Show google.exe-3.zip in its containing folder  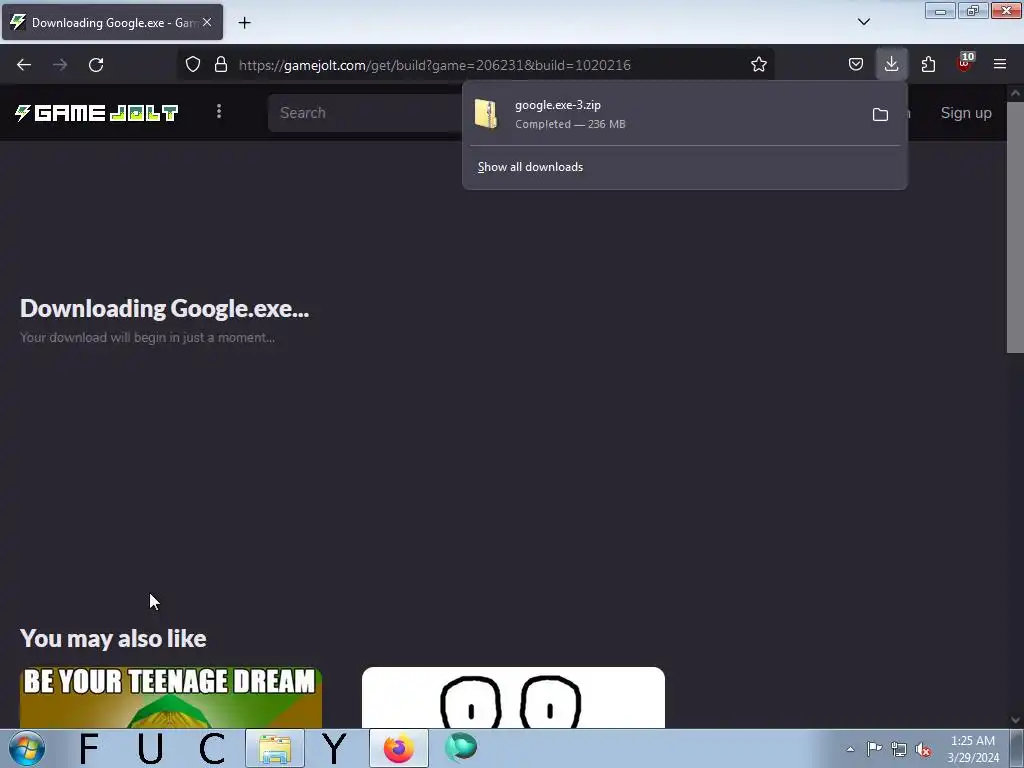(x=880, y=114)
